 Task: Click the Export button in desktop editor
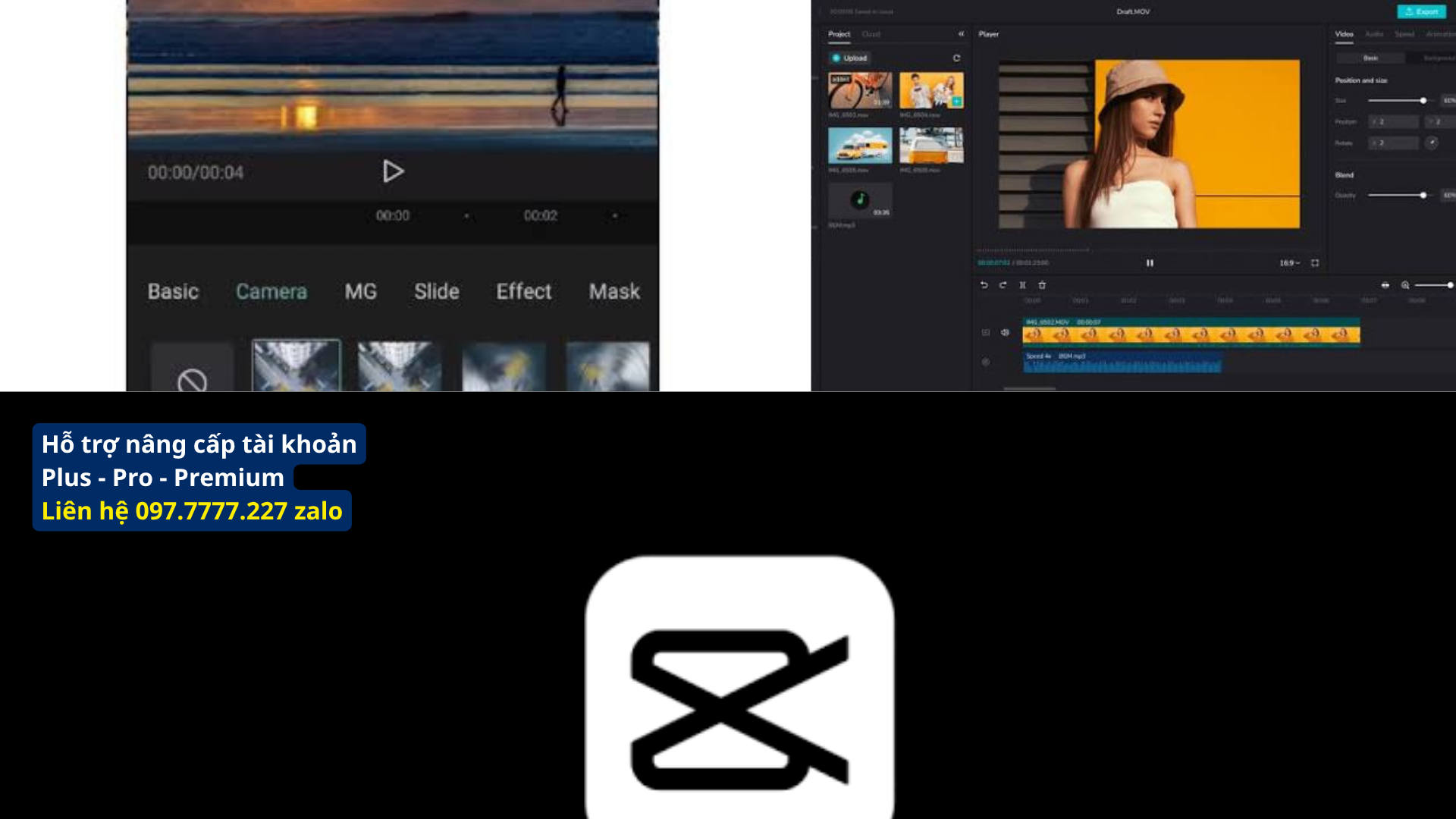click(1421, 11)
